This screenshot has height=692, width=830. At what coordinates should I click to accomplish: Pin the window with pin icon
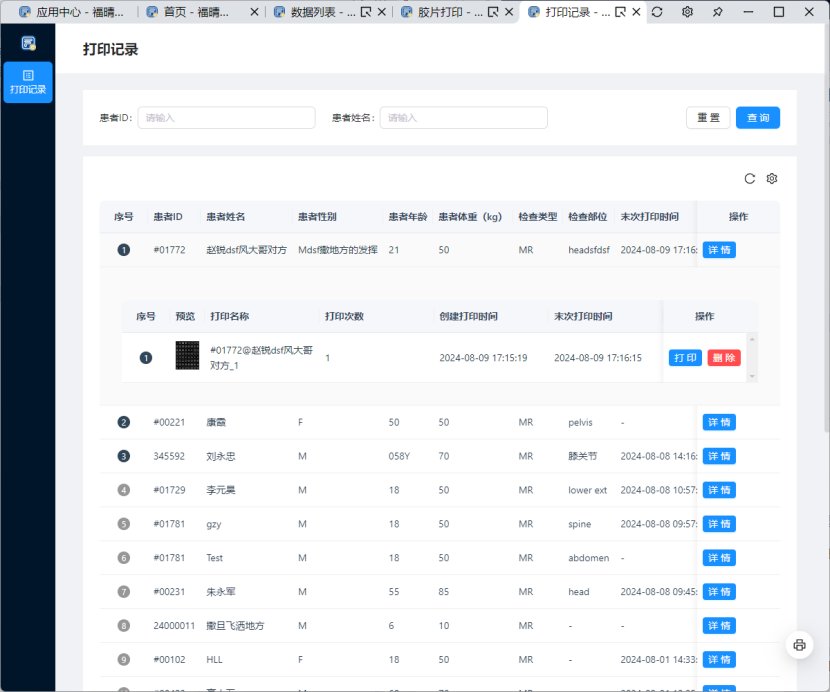click(x=717, y=13)
